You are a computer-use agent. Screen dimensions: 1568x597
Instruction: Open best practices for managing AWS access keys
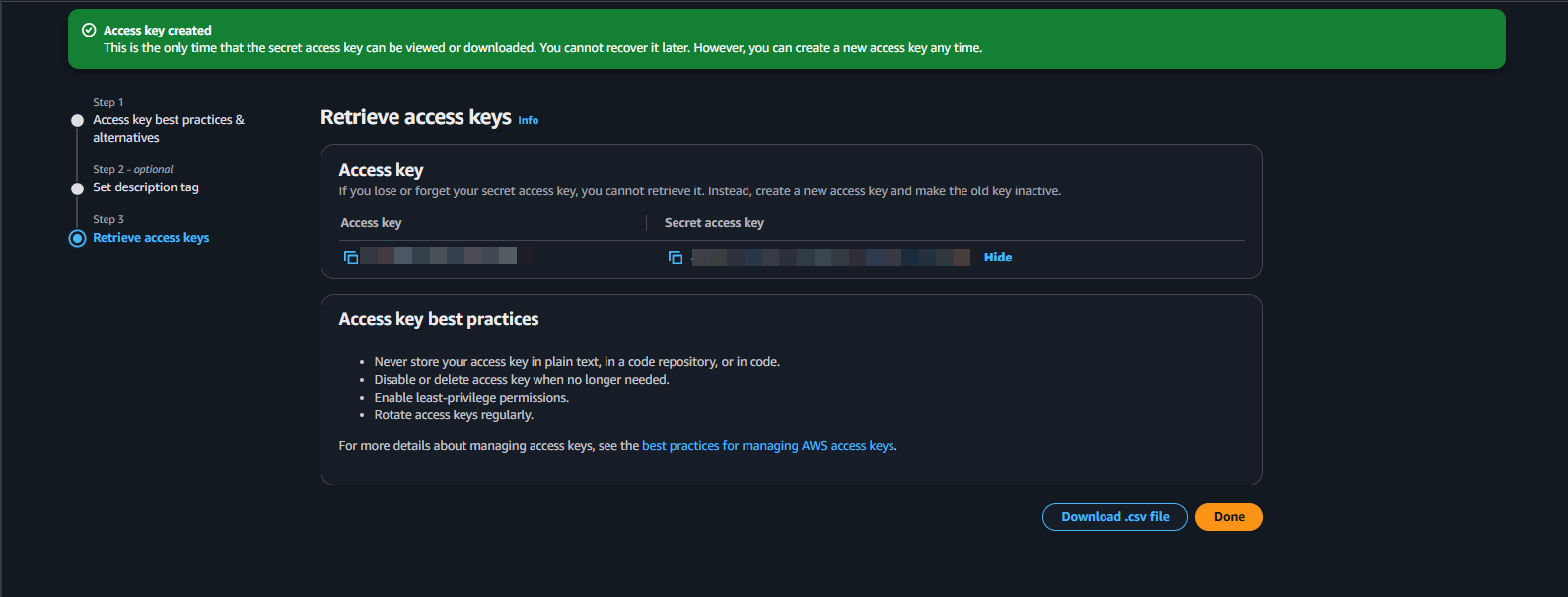pos(767,445)
